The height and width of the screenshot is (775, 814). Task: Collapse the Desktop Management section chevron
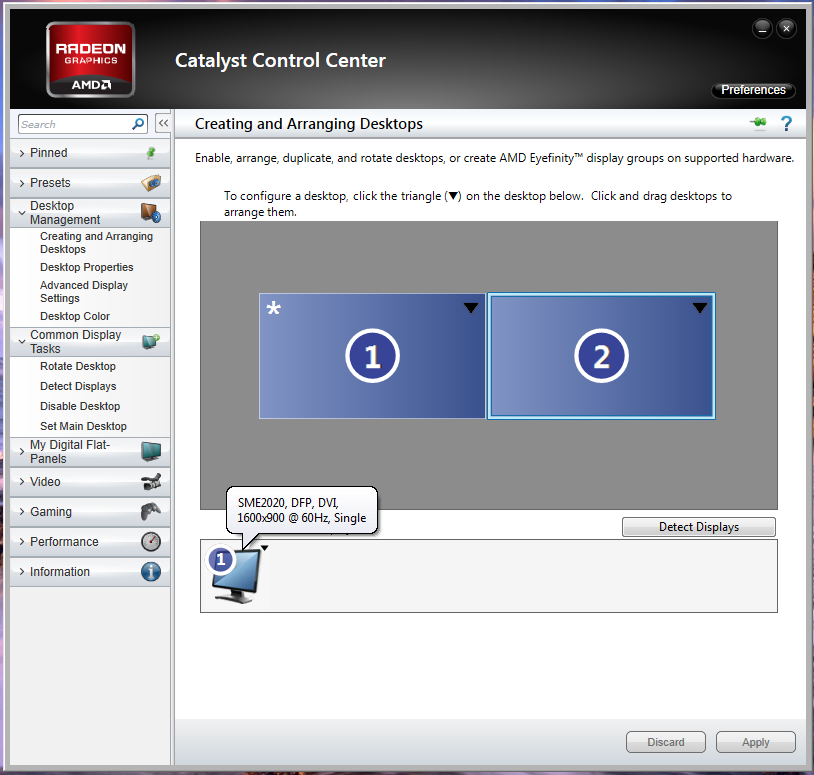[x=22, y=213]
